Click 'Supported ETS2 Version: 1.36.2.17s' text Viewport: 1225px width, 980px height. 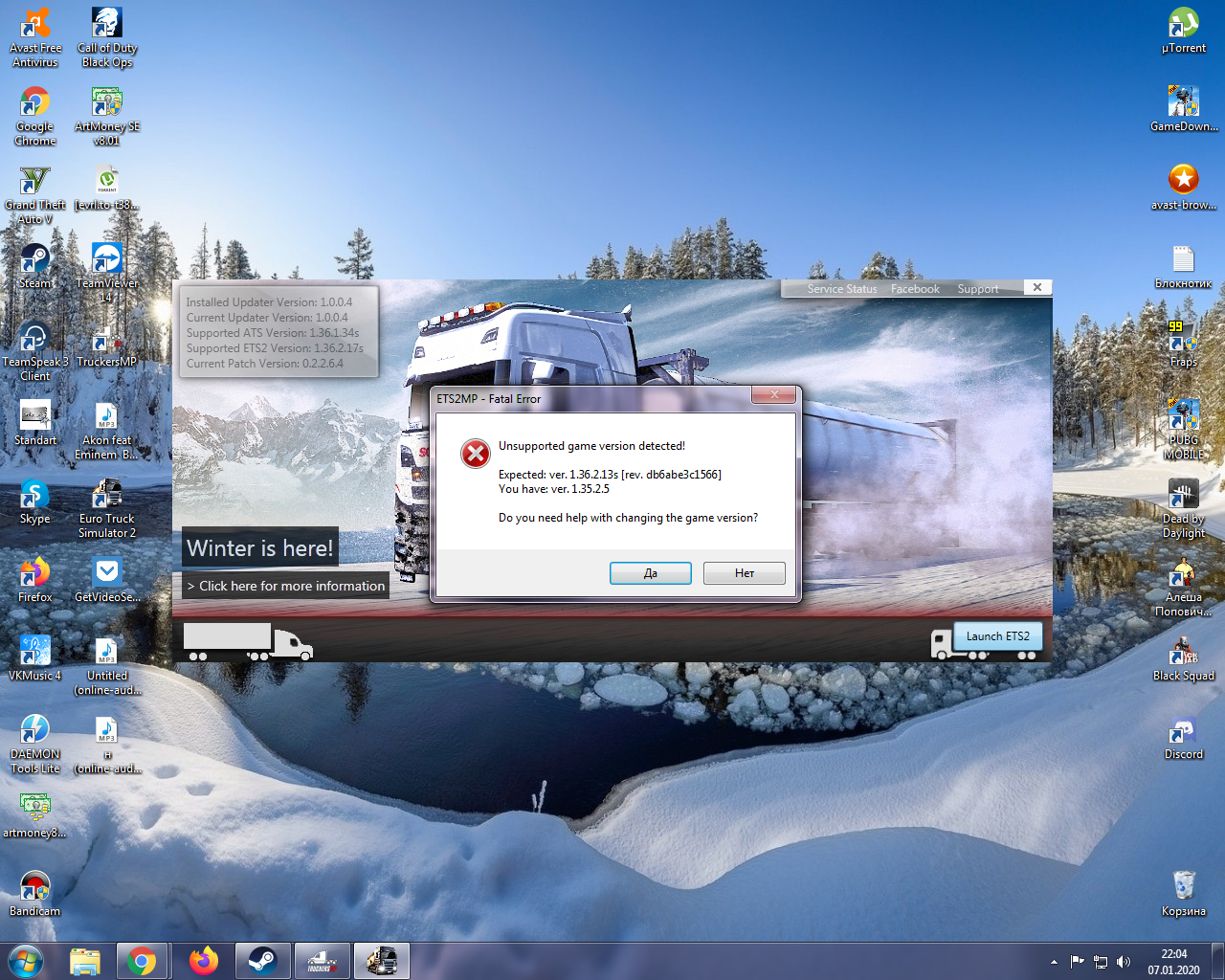tap(275, 348)
